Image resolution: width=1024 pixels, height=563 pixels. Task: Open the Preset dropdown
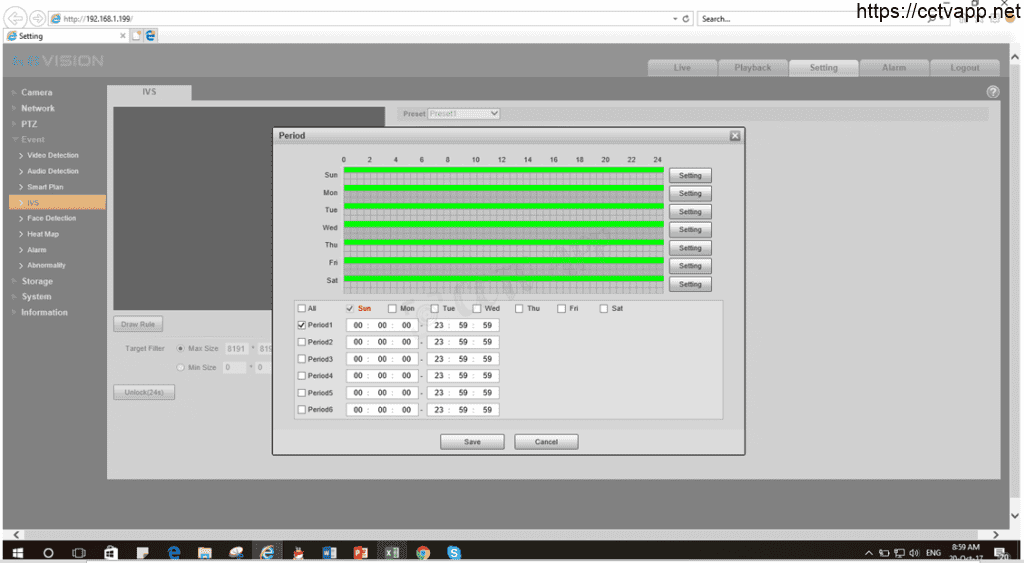pos(464,114)
